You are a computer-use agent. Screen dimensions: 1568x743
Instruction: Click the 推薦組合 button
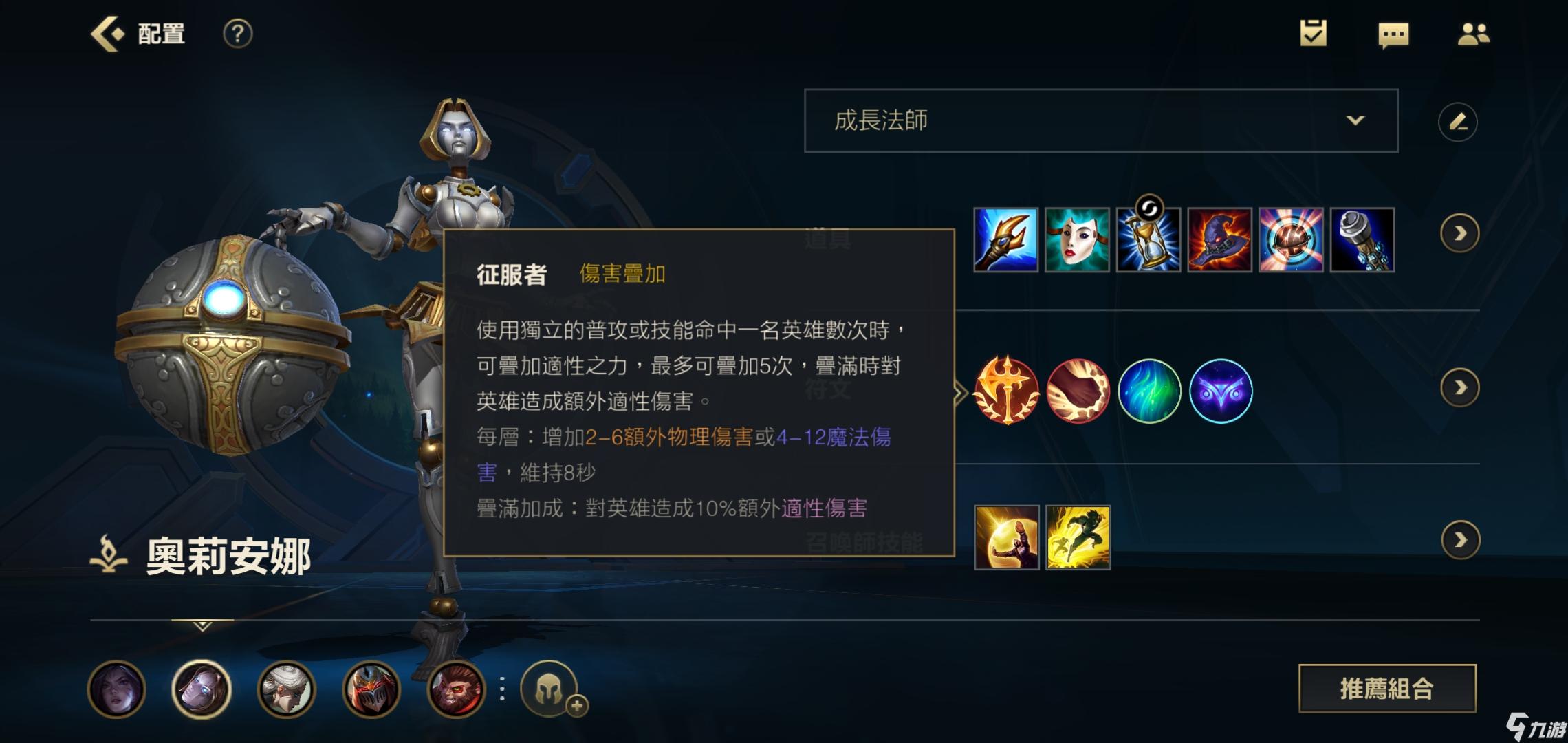1387,688
